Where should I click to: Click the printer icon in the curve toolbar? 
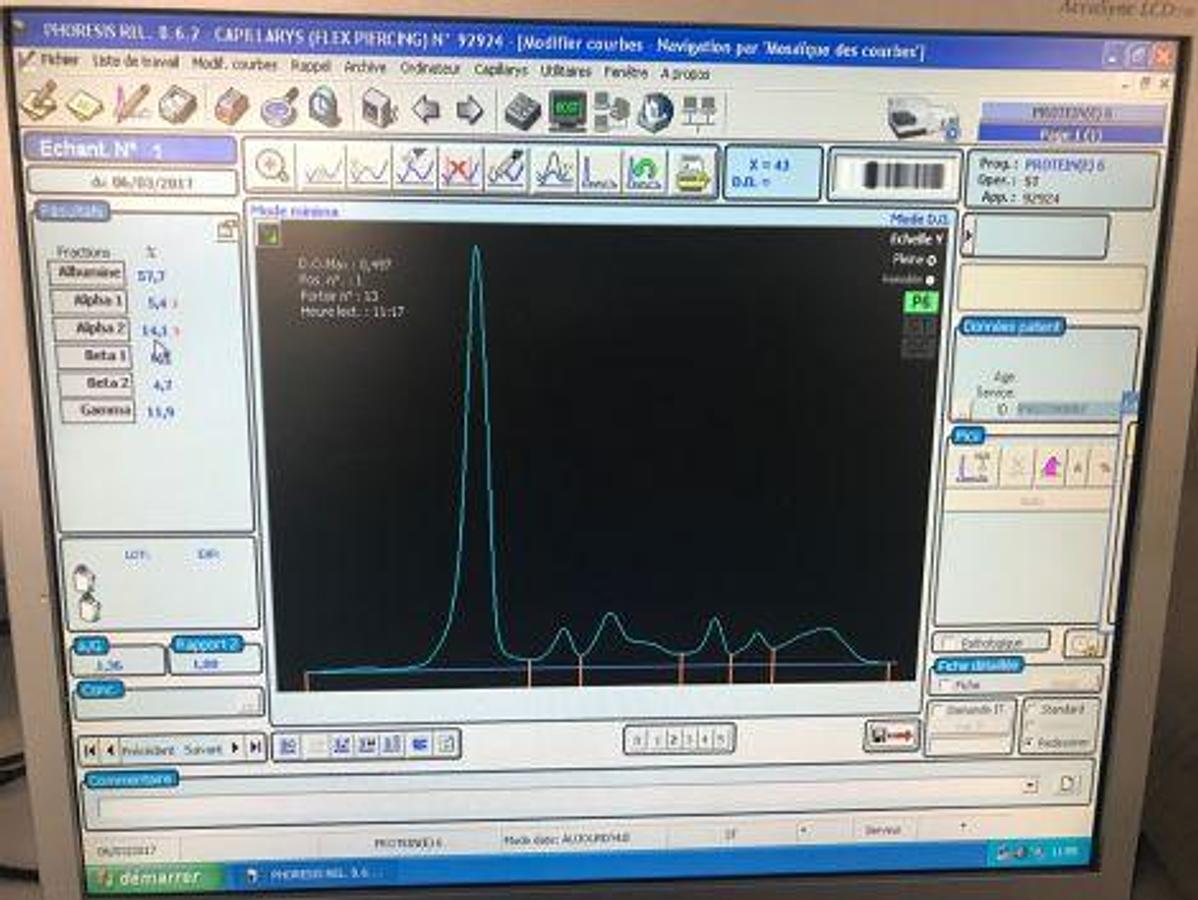point(692,171)
